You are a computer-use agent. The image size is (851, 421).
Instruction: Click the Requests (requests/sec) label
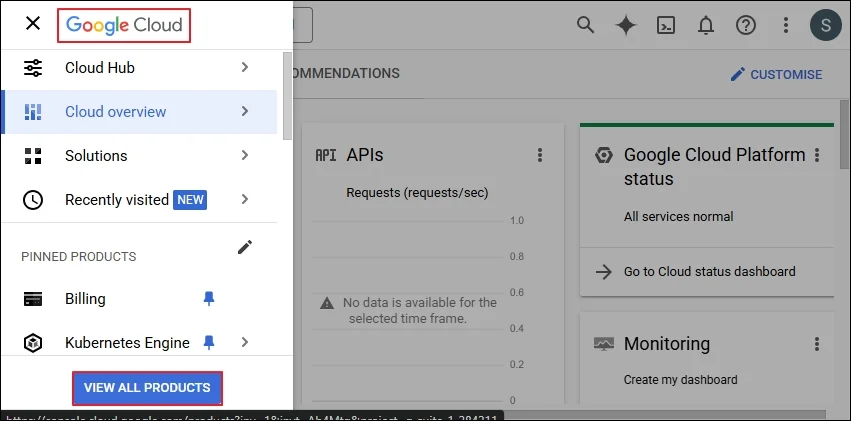tap(417, 193)
